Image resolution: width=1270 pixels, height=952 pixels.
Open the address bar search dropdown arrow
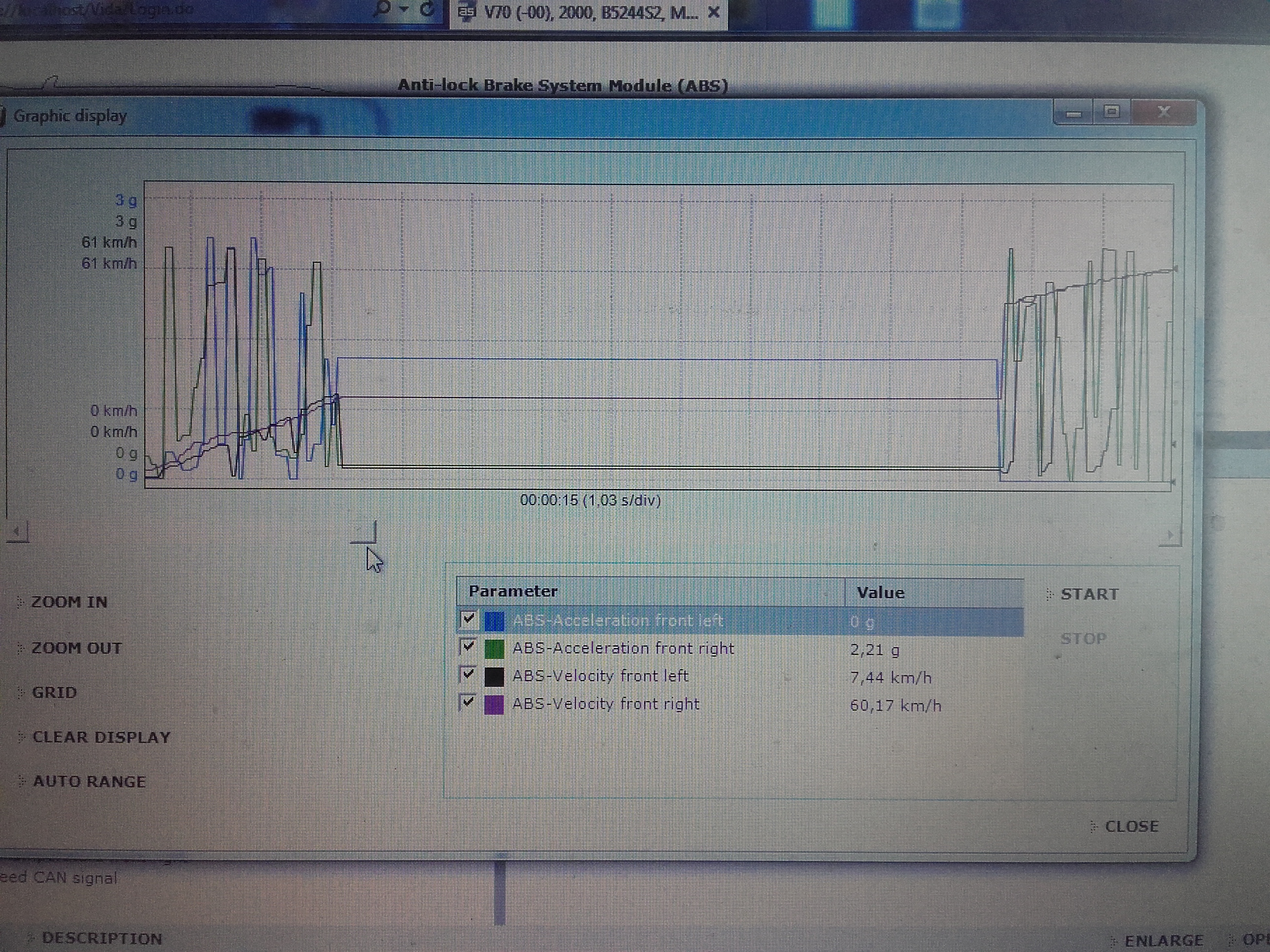pyautogui.click(x=405, y=9)
